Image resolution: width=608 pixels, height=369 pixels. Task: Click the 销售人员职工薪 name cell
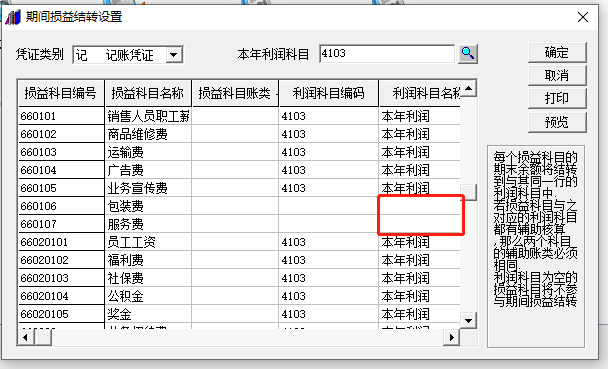148,116
